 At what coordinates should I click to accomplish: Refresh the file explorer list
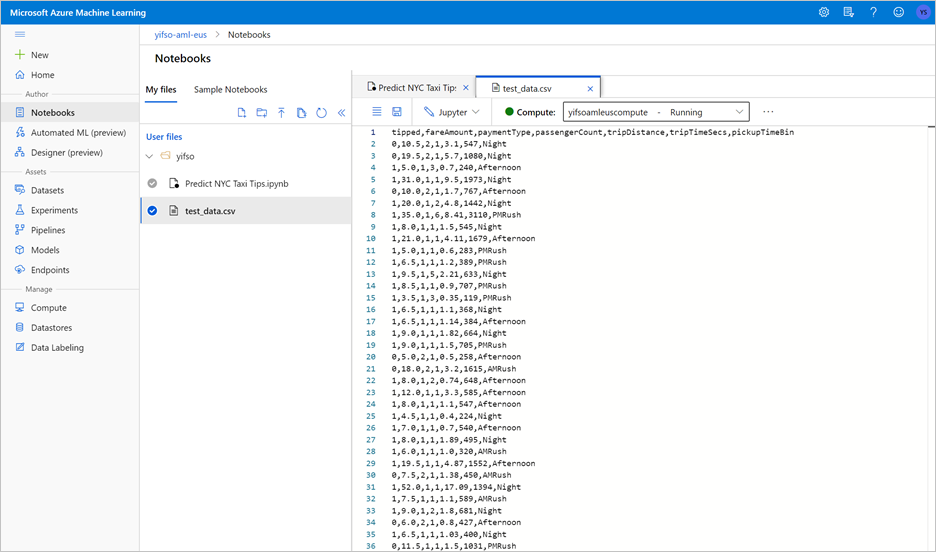321,113
